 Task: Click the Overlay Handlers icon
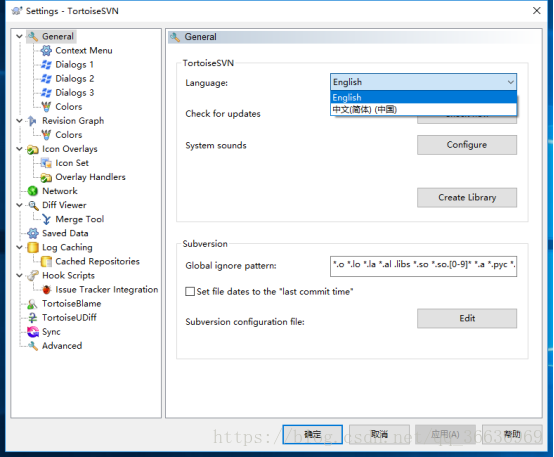click(x=46, y=177)
